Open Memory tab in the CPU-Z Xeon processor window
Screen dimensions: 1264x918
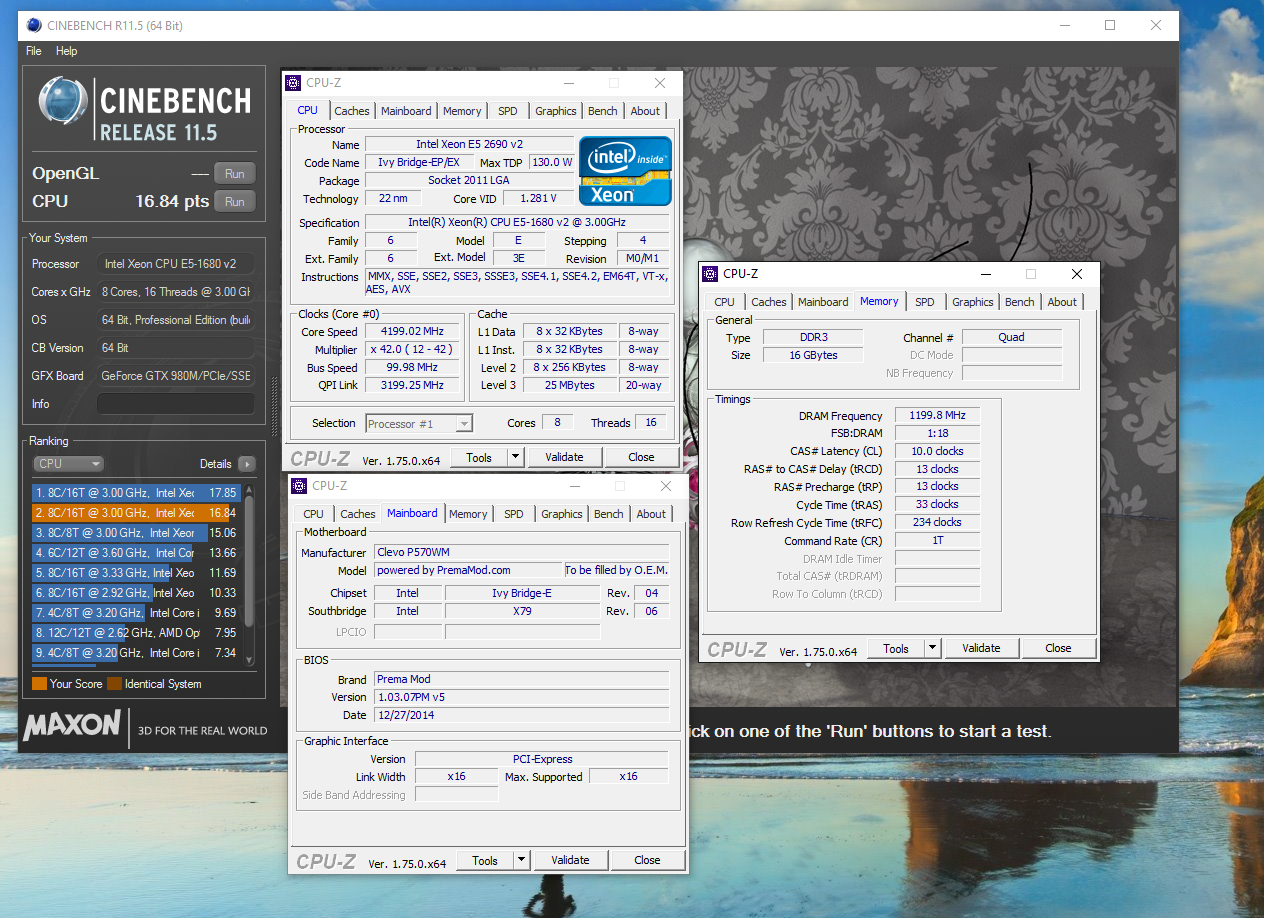pyautogui.click(x=462, y=111)
